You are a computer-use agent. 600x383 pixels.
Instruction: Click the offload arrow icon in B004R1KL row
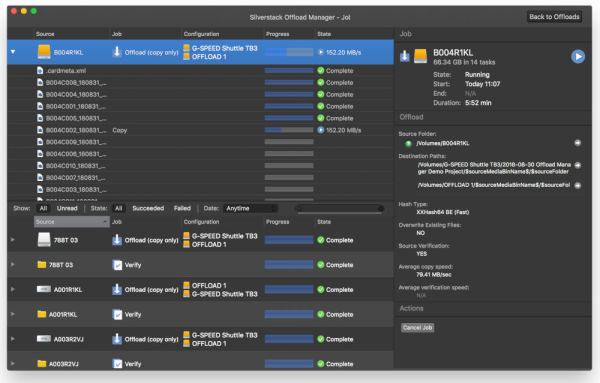pos(117,52)
